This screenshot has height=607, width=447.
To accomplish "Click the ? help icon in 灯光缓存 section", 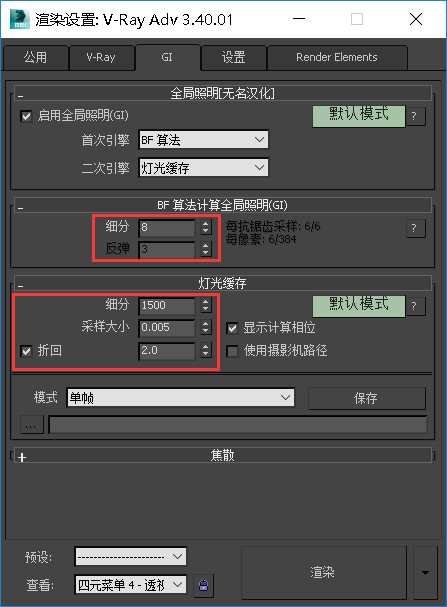I will click(x=415, y=306).
